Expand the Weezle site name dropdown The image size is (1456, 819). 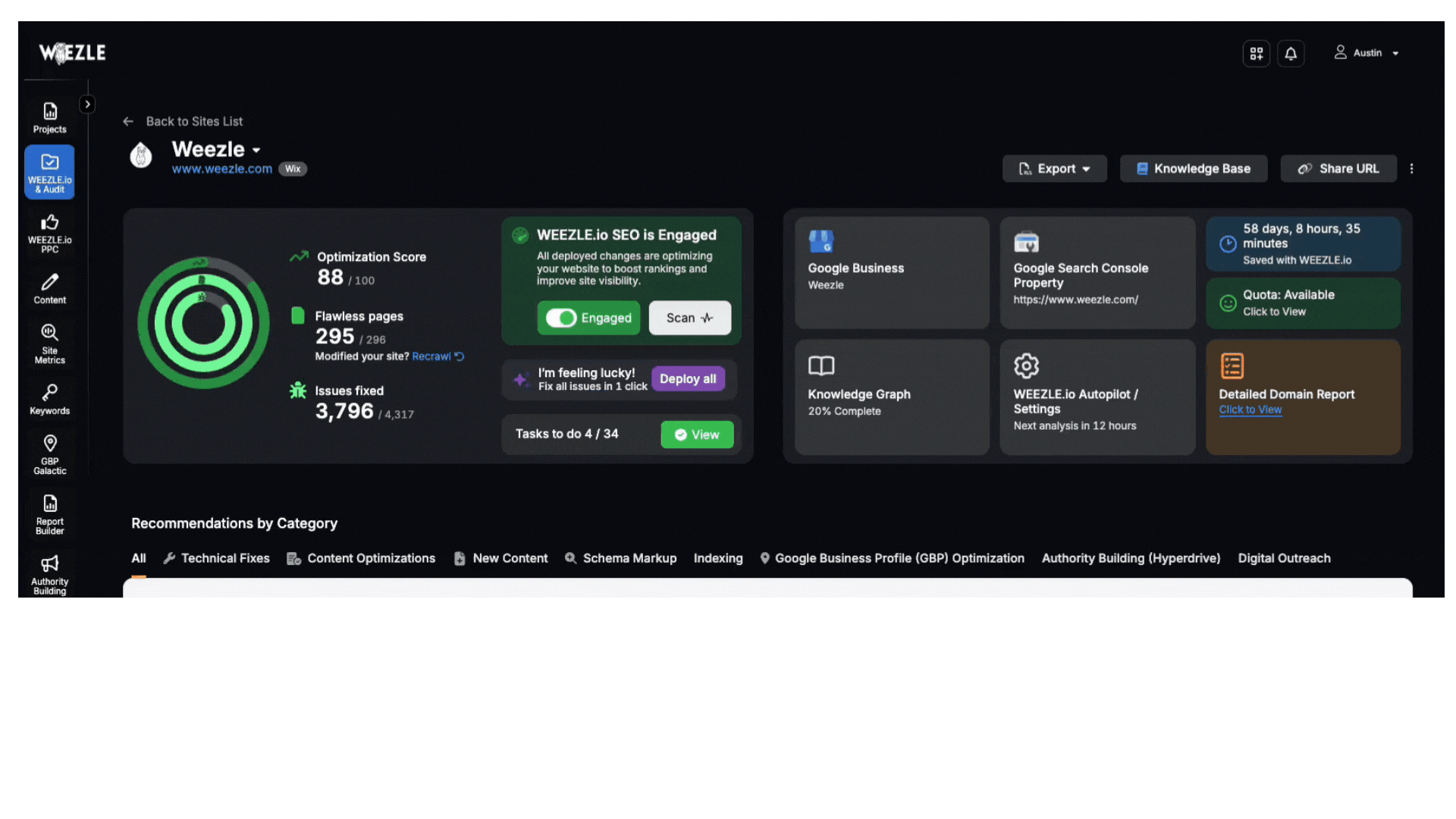[256, 150]
